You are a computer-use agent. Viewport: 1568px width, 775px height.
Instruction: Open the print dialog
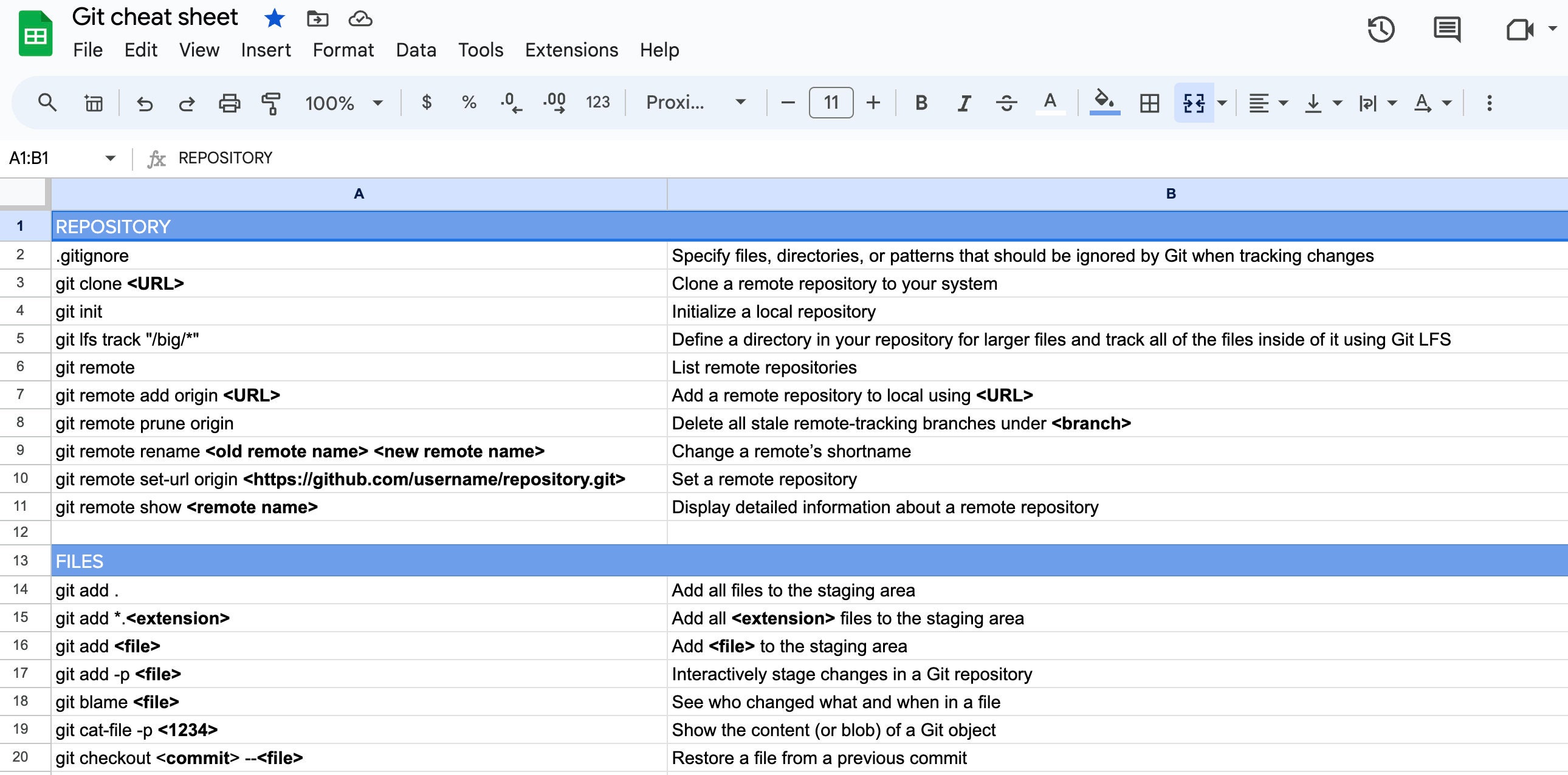coord(229,102)
